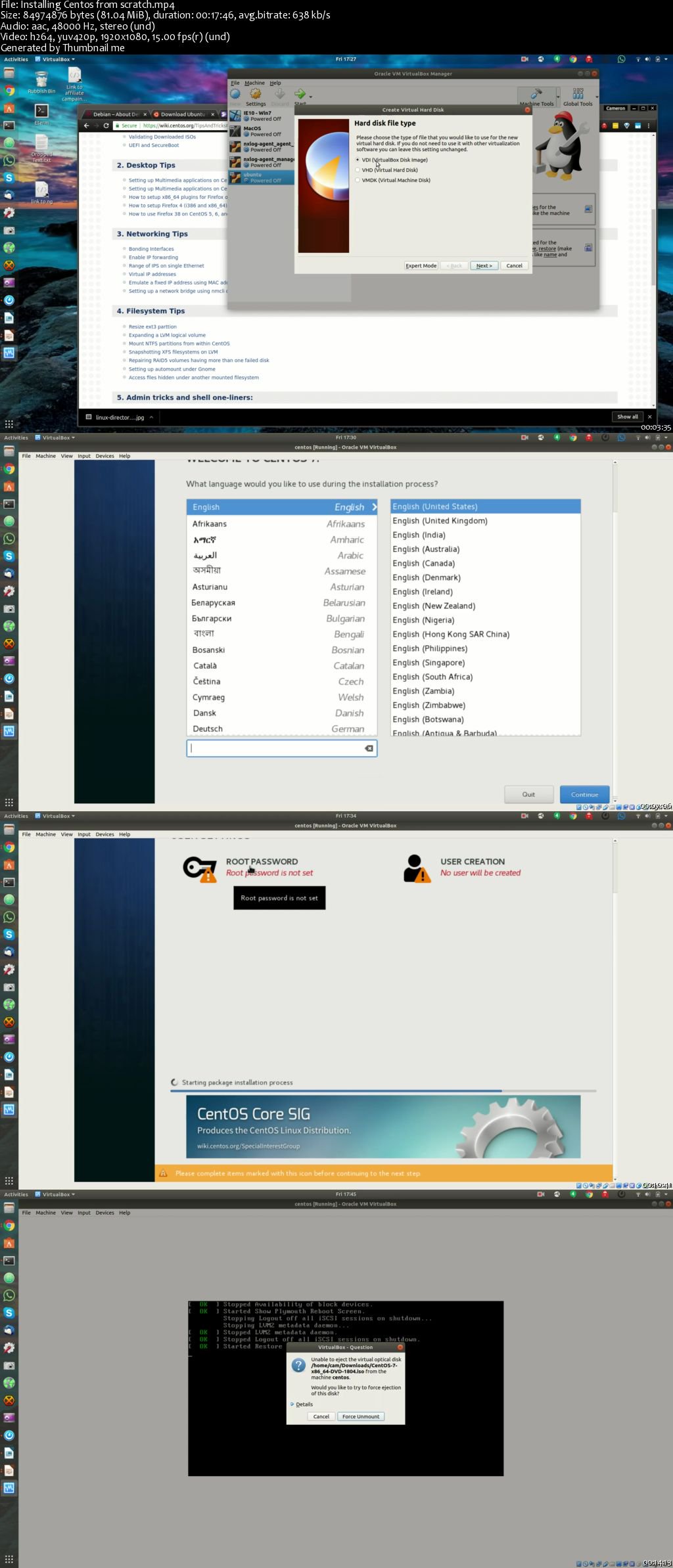
Task: Click Next in Create Virtual Hard Disk dialog
Action: [484, 266]
